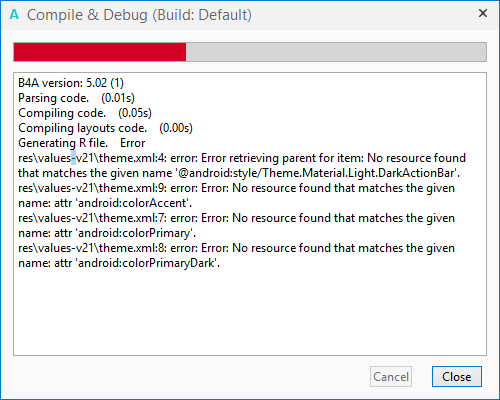Click the Compile & Debug title text
Screen dimensions: 500x400
(x=139, y=15)
